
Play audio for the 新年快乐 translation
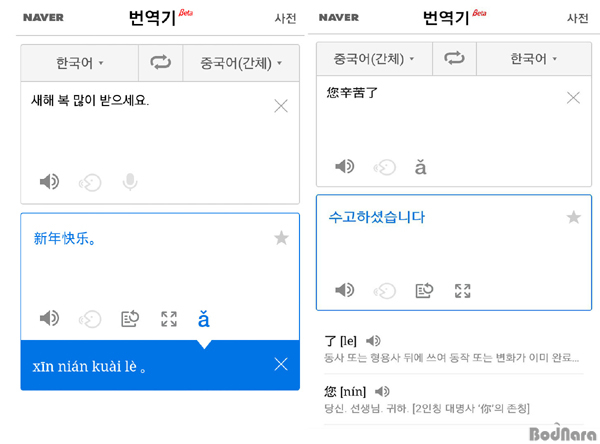(49, 319)
